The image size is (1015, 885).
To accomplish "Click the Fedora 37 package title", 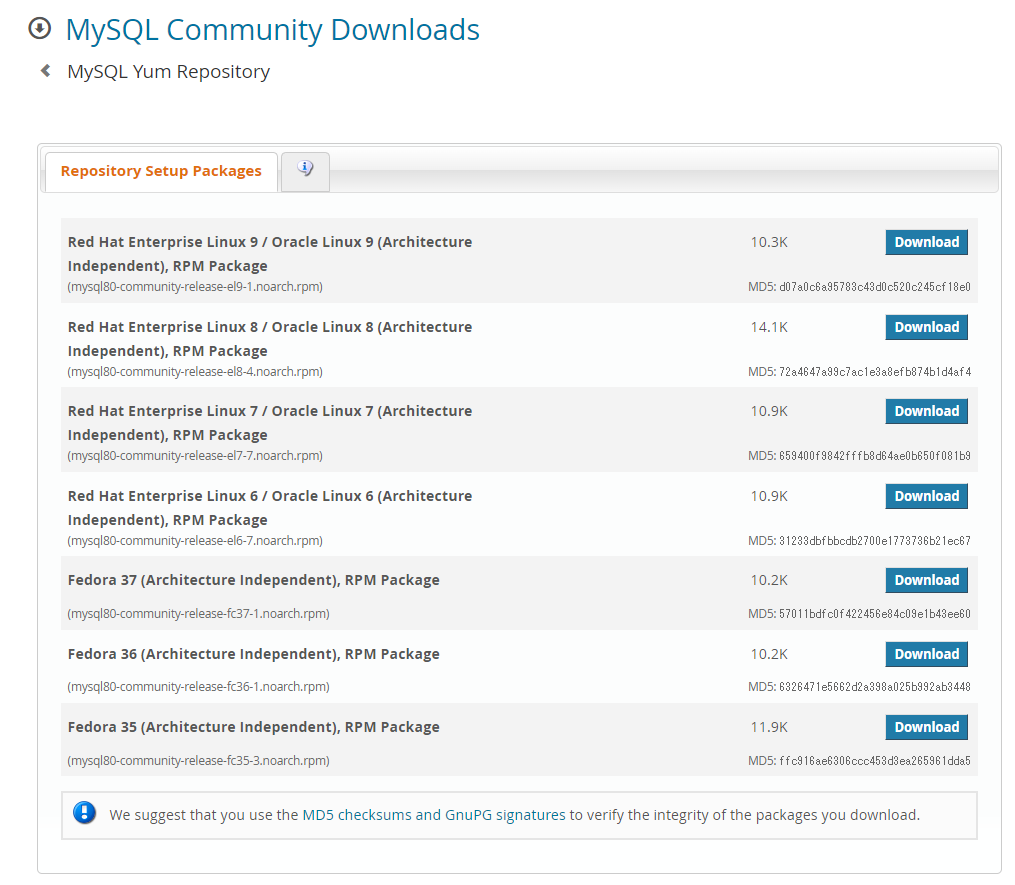I will click(x=254, y=580).
